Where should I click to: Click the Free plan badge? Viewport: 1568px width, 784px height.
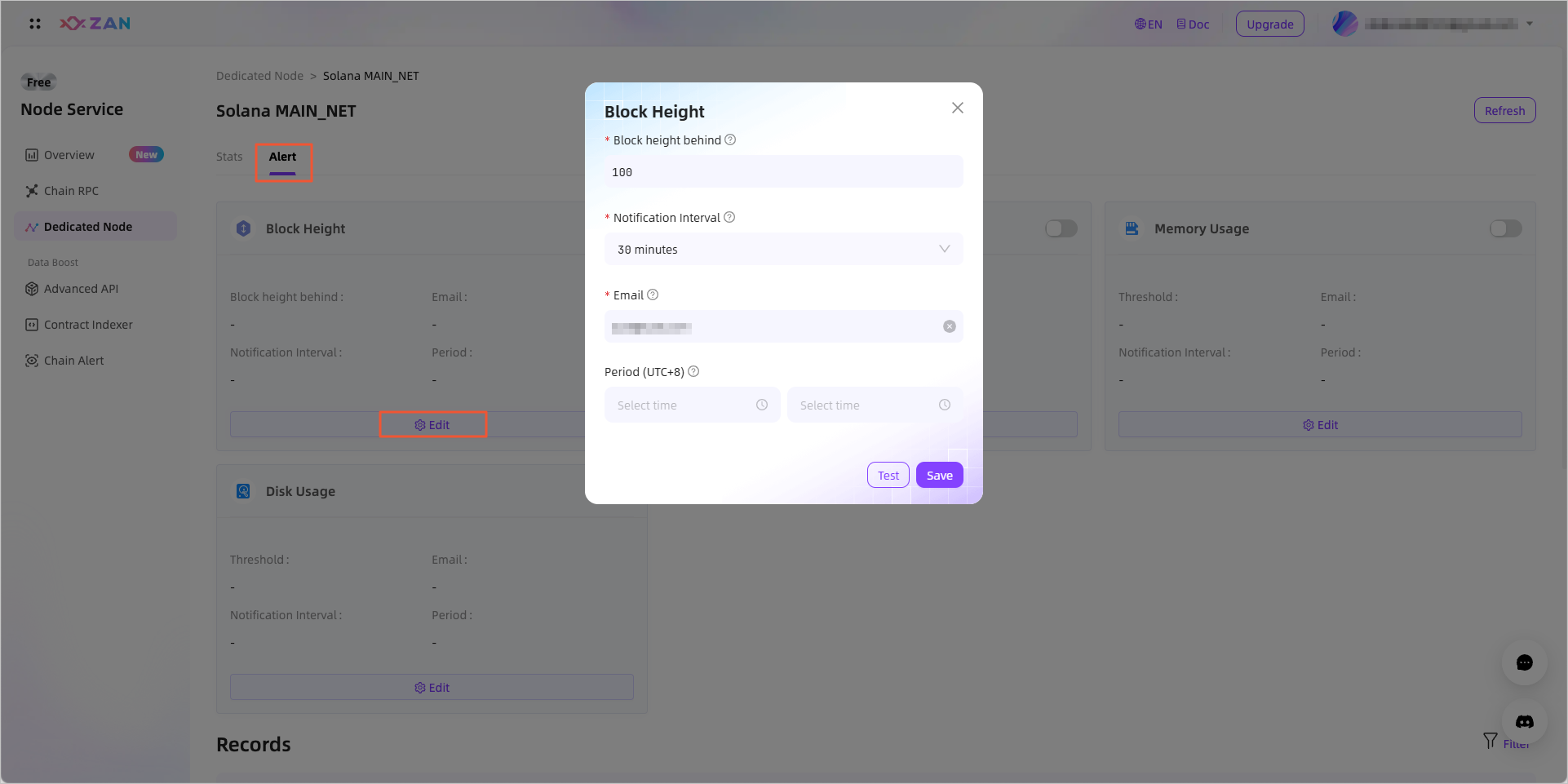pyautogui.click(x=38, y=82)
